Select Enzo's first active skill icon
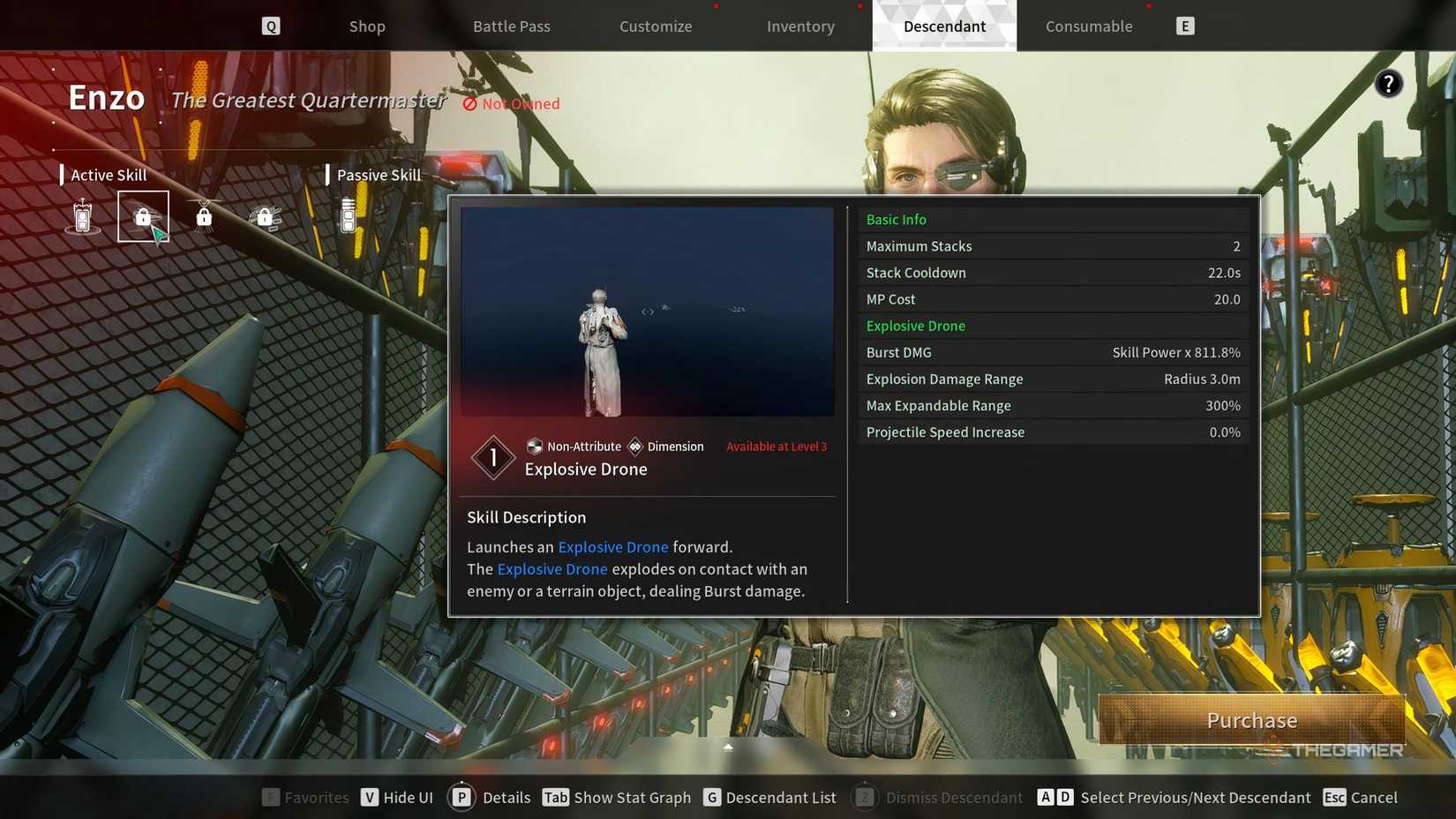The image size is (1456, 819). pyautogui.click(x=83, y=216)
